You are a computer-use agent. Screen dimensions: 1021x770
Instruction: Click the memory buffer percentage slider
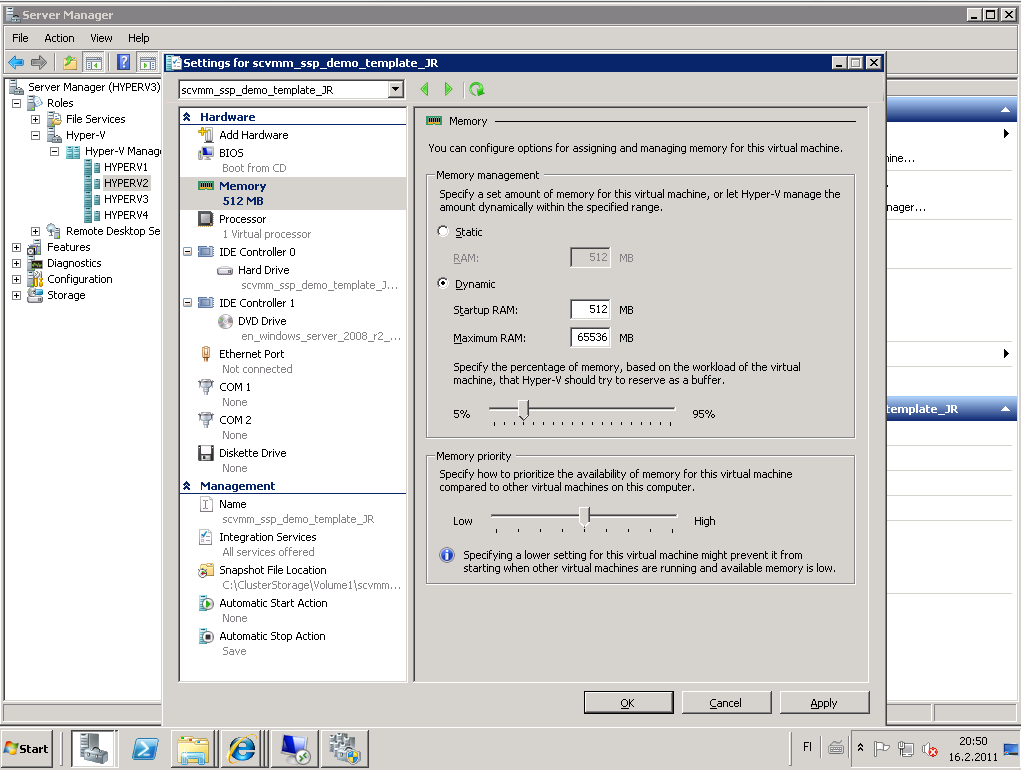(x=524, y=409)
